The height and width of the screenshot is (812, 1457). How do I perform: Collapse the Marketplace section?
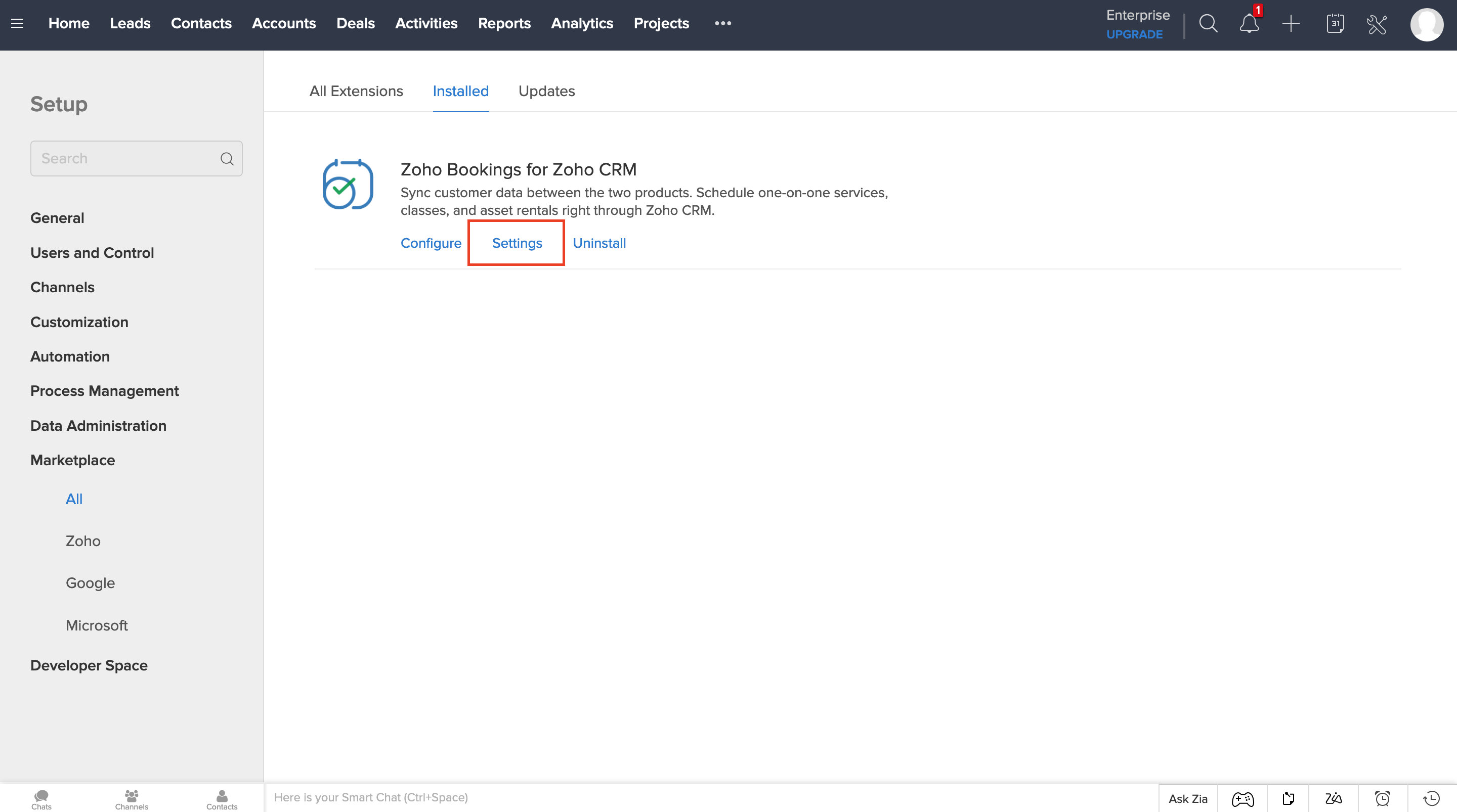tap(72, 460)
